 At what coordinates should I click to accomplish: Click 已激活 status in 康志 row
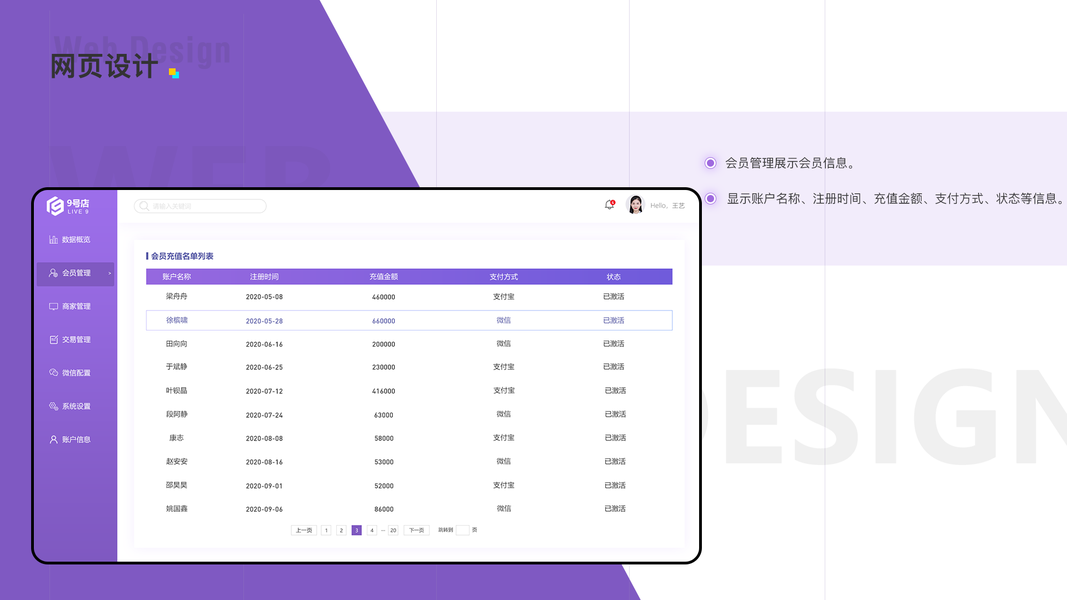click(x=615, y=438)
